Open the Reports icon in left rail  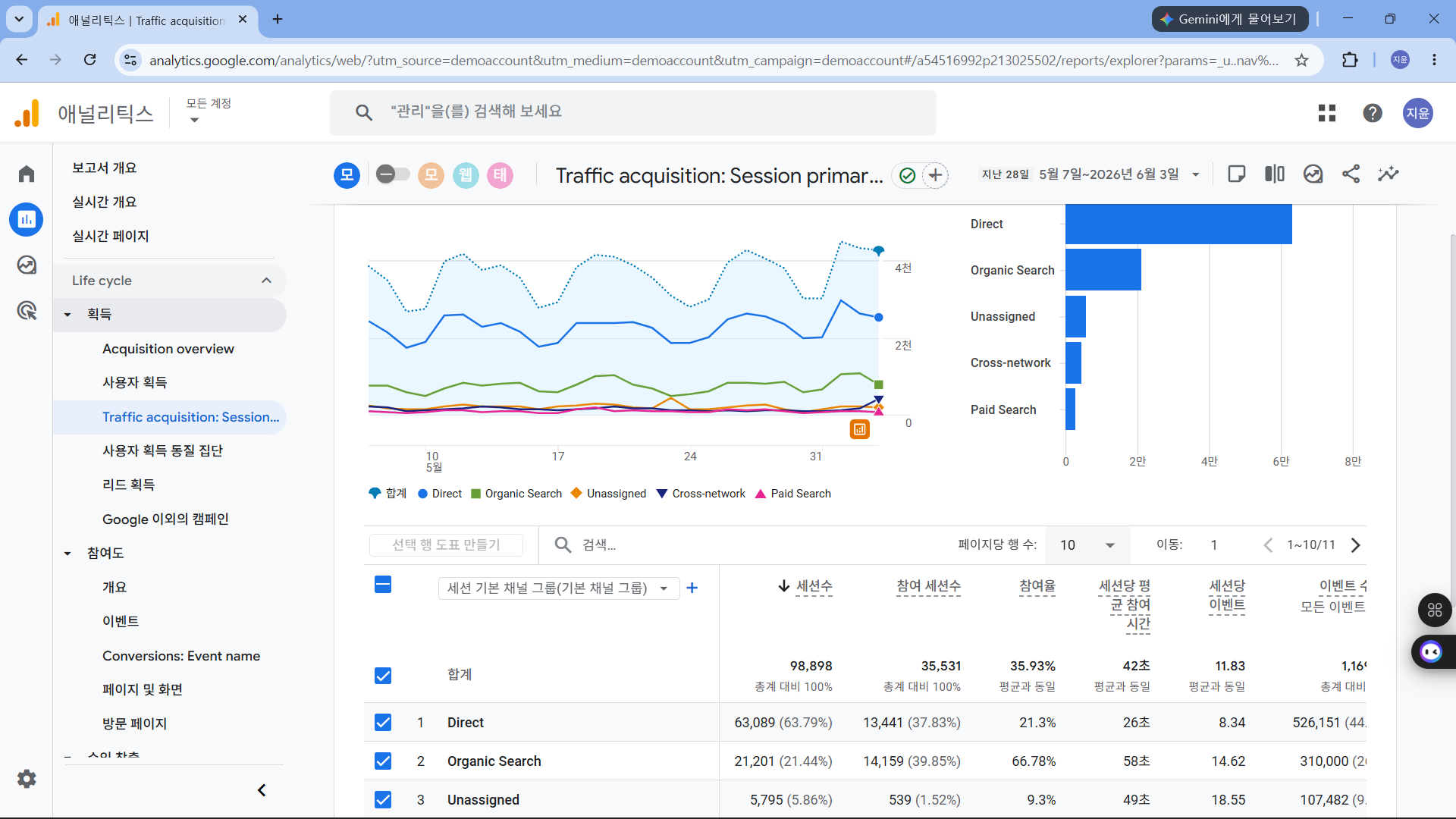coord(27,220)
